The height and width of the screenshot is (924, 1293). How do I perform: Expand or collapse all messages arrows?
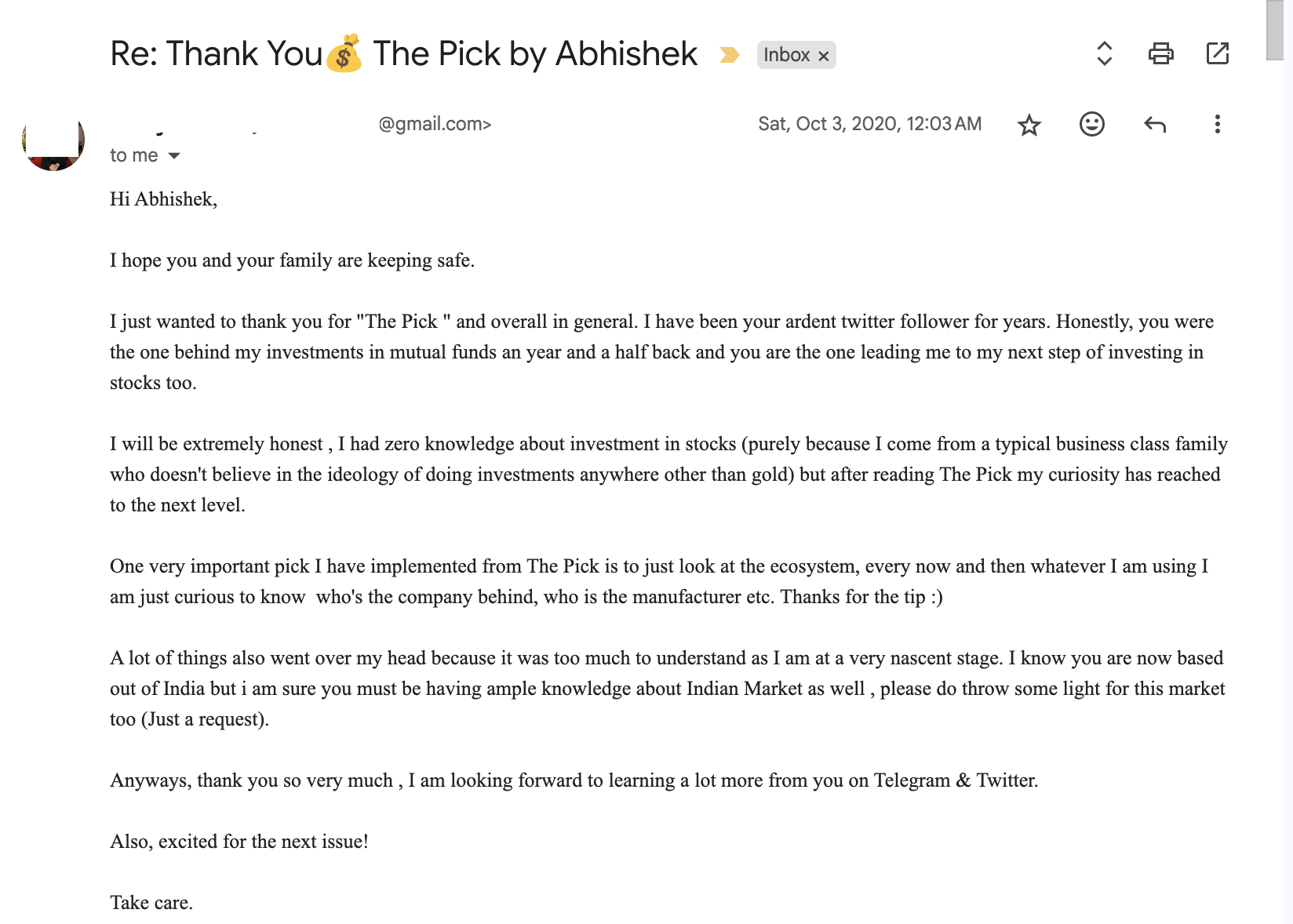click(x=1104, y=54)
